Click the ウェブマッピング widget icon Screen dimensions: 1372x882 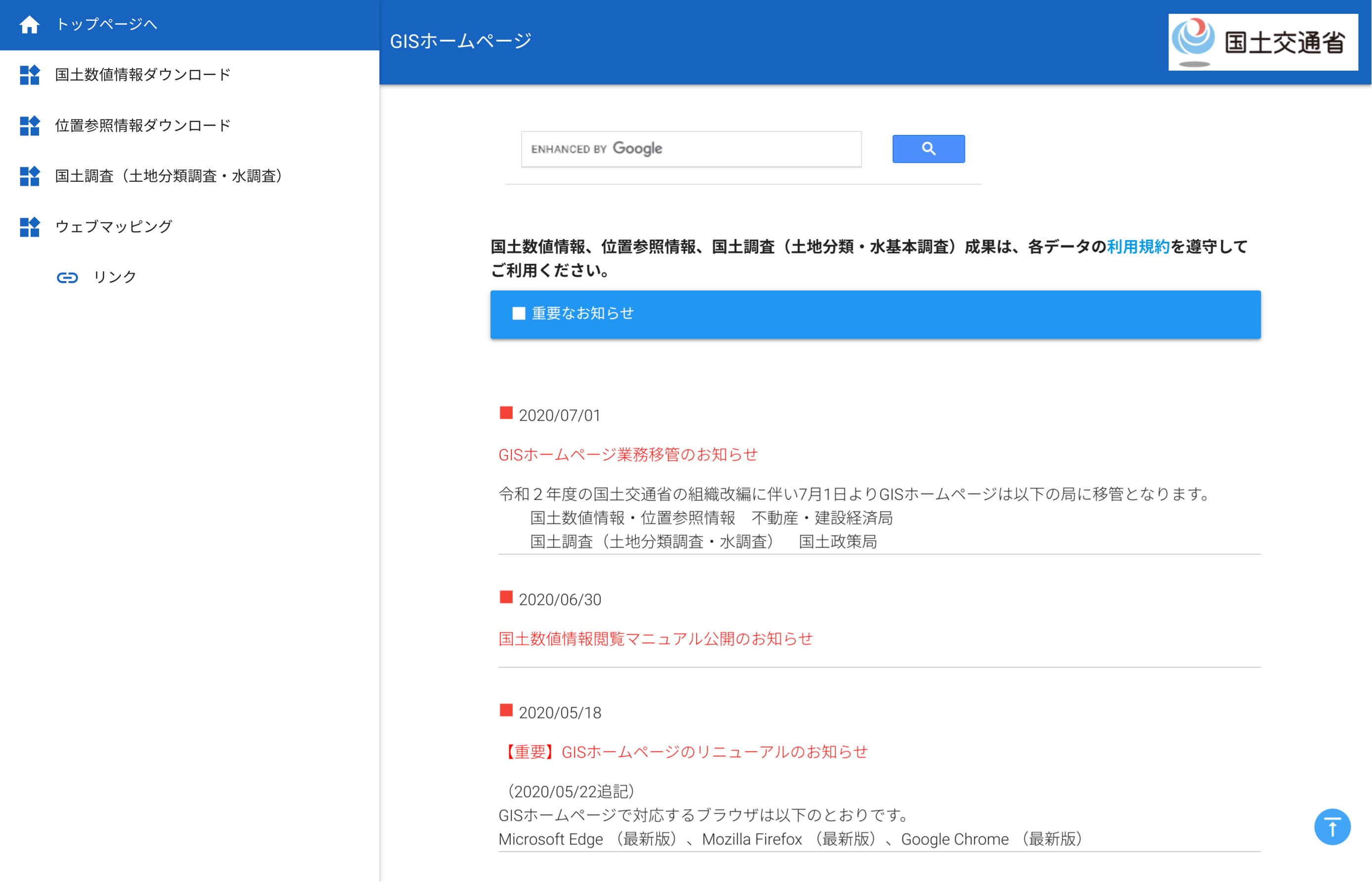[x=29, y=227]
